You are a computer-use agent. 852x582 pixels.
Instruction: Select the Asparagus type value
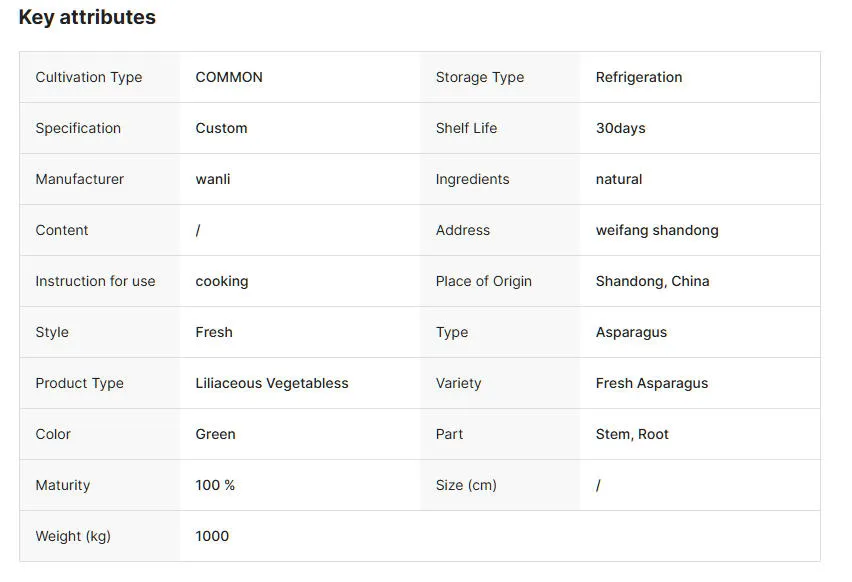(631, 332)
